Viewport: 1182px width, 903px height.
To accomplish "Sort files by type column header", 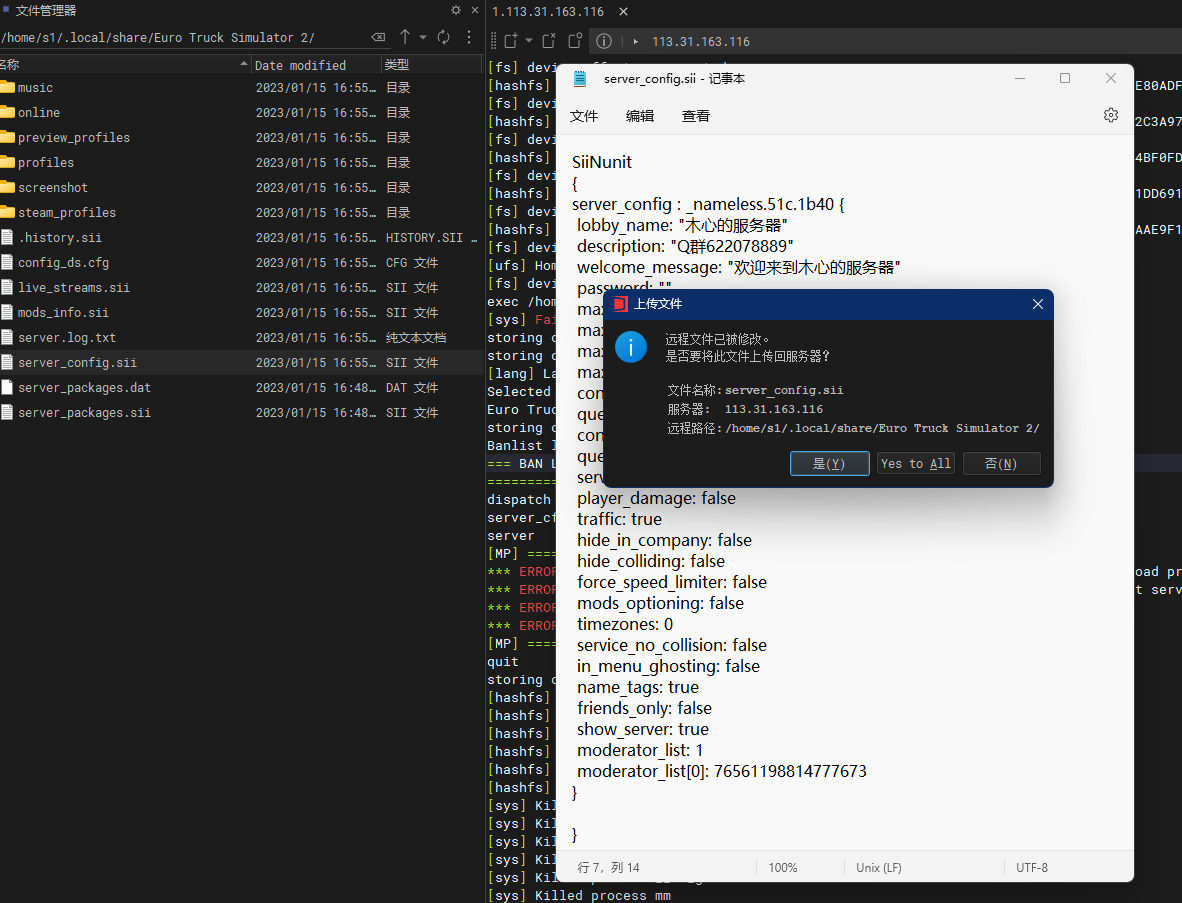I will (x=430, y=65).
